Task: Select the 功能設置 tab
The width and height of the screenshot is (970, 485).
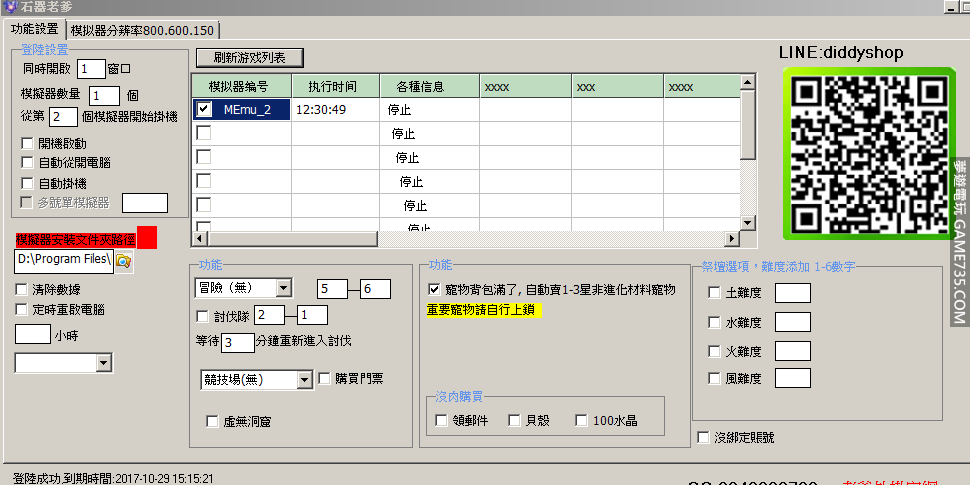Action: click(x=34, y=29)
